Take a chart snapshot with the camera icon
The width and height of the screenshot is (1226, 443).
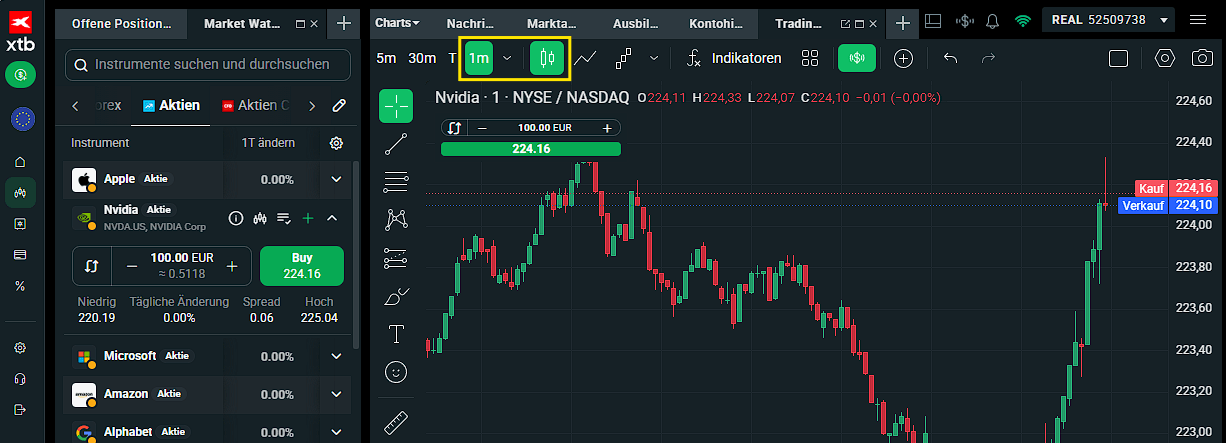[x=1202, y=58]
